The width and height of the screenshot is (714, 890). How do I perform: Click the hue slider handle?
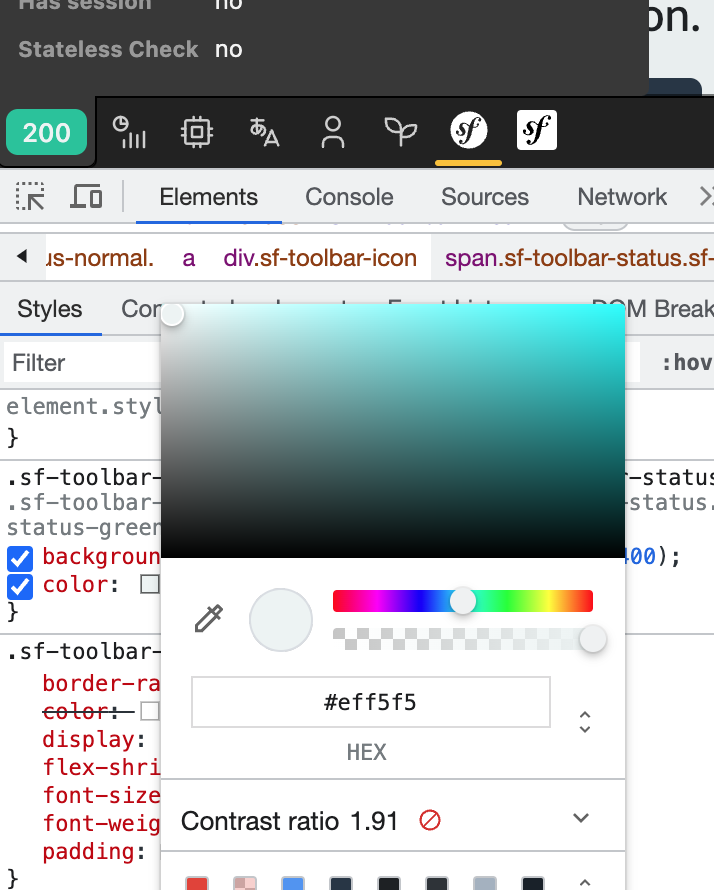pos(463,601)
